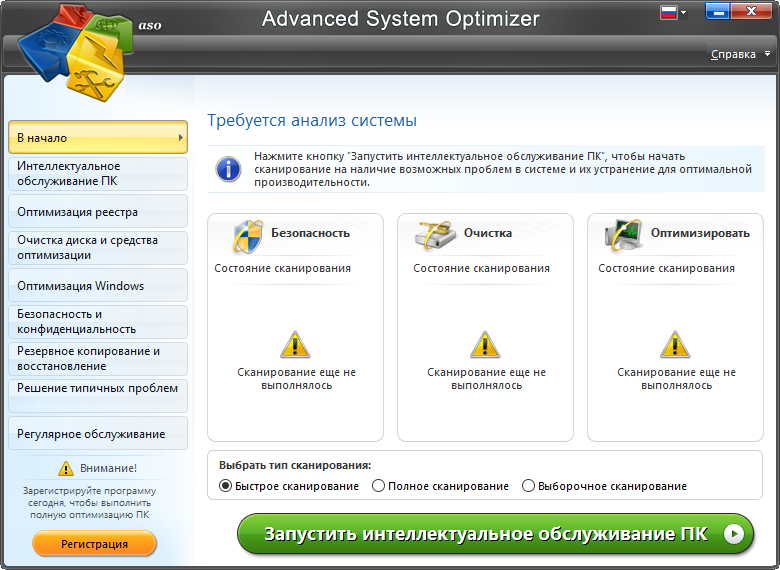The height and width of the screenshot is (570, 780).
Task: Click Состояние сканирования under Оптимизировать
Action: pos(667,268)
